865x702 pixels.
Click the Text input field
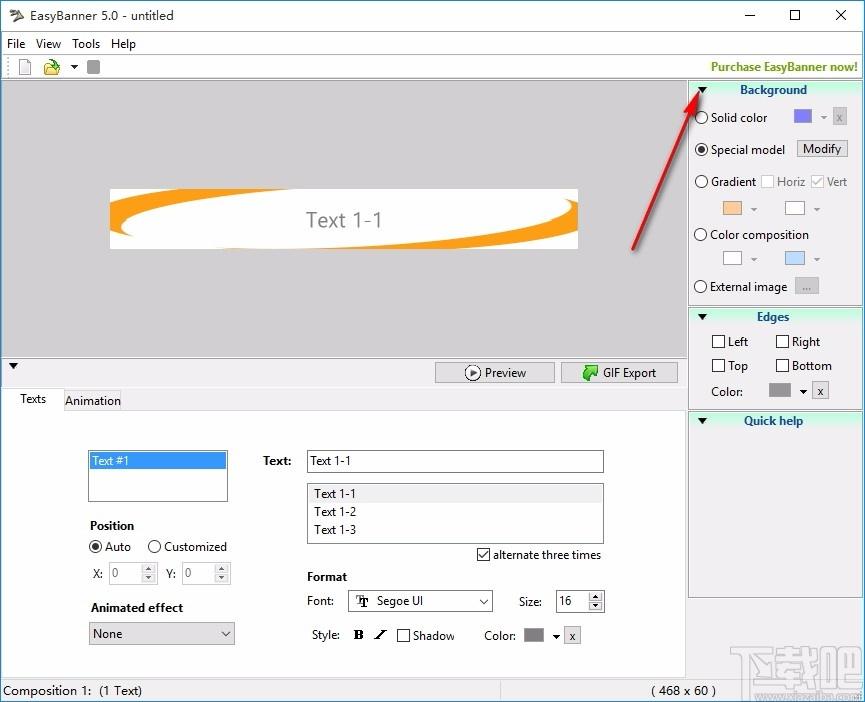click(455, 461)
